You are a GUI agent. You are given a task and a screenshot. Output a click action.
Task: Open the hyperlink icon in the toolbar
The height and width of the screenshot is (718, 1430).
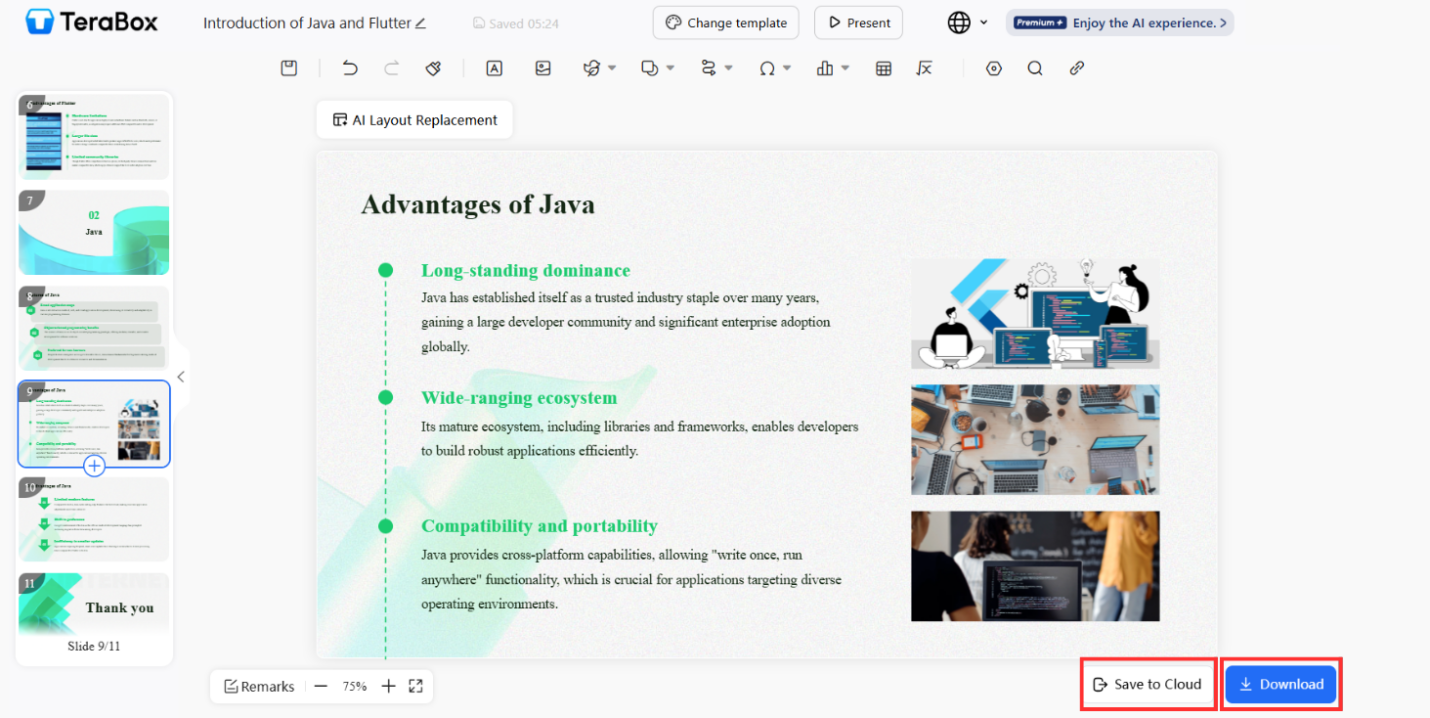(1076, 68)
